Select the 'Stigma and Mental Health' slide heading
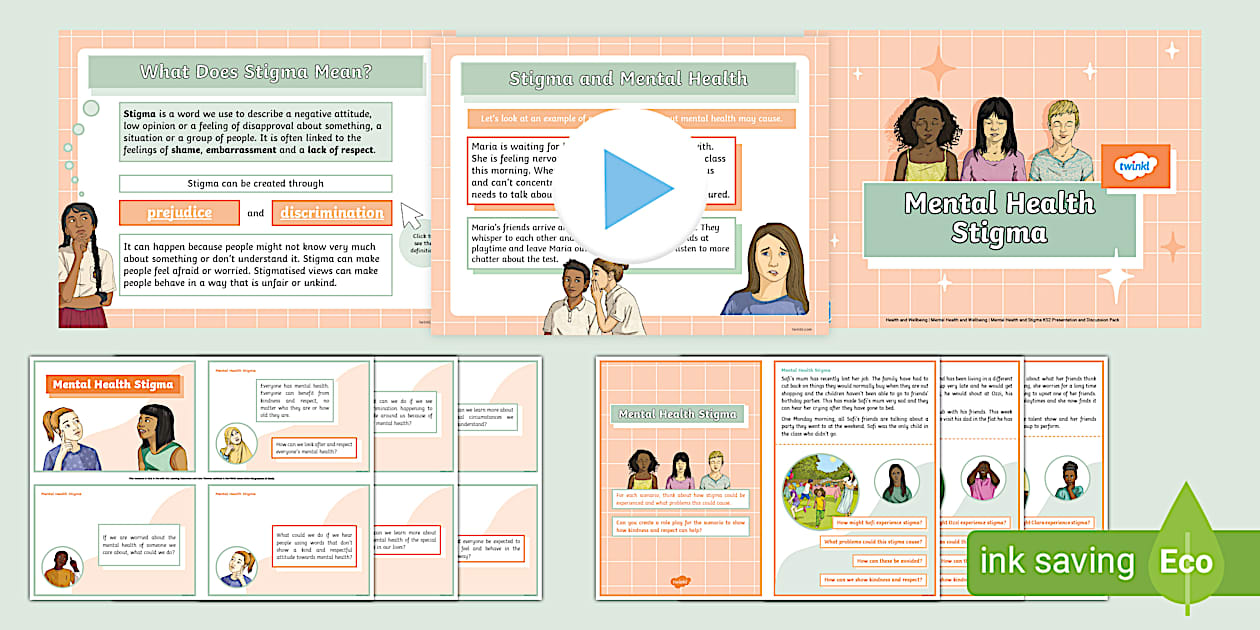Image resolution: width=1260 pixels, height=630 pixels. pyautogui.click(x=628, y=77)
